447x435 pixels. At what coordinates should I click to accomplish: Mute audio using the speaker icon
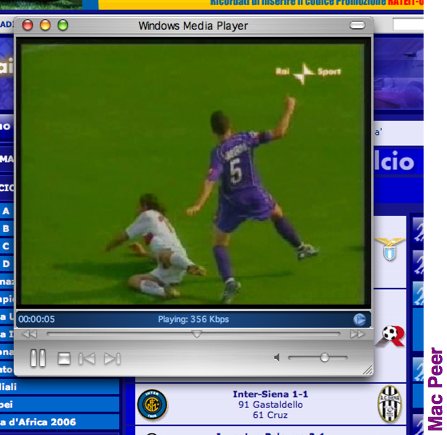pyautogui.click(x=277, y=358)
